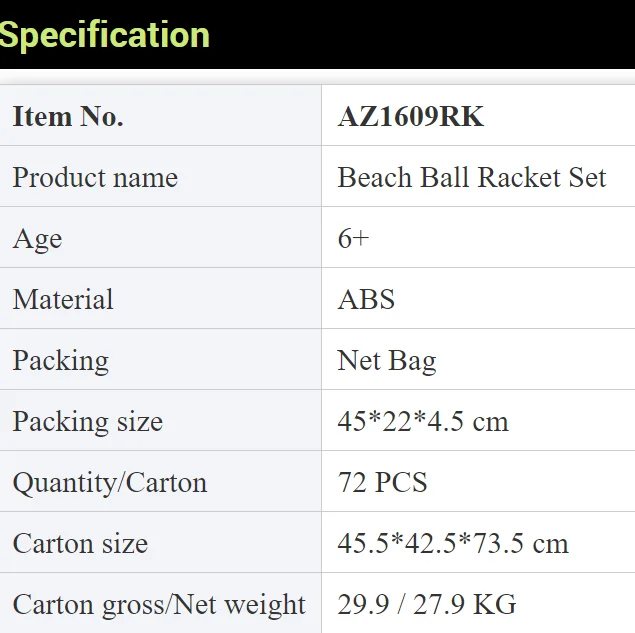
Task: Click the 29.9 / 27.9 KG value
Action: click(x=427, y=604)
